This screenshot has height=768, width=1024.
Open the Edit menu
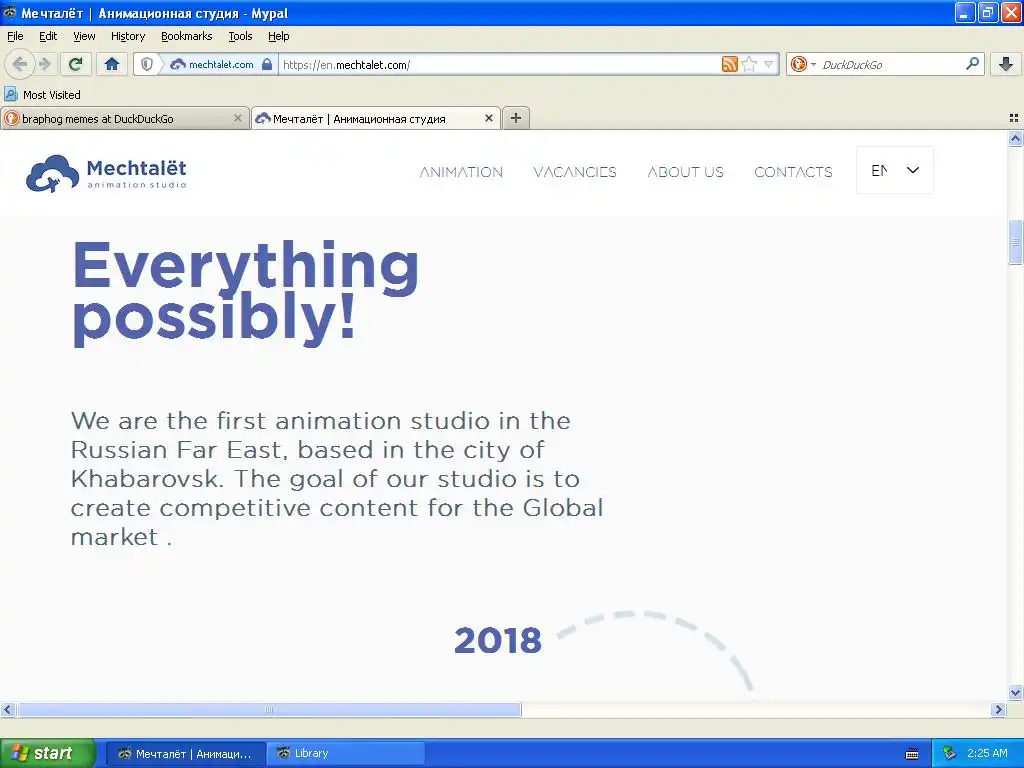48,36
